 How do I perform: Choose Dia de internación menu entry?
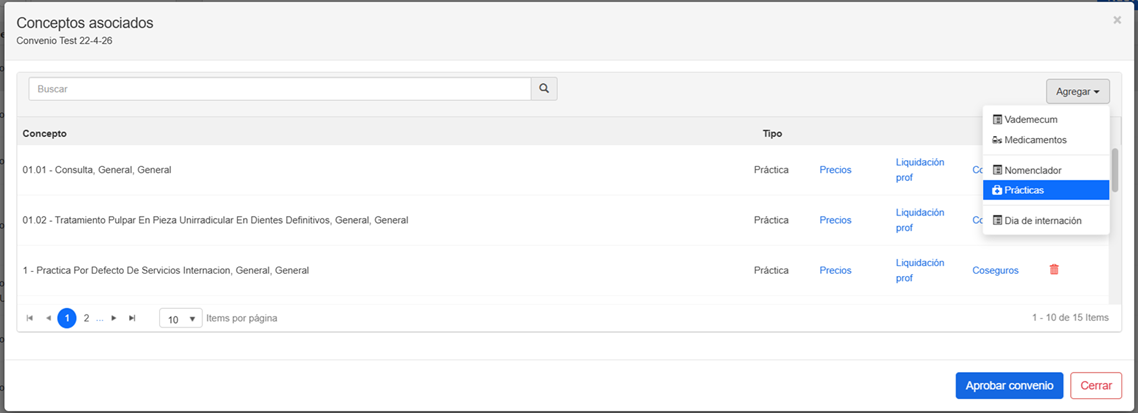[1046, 220]
